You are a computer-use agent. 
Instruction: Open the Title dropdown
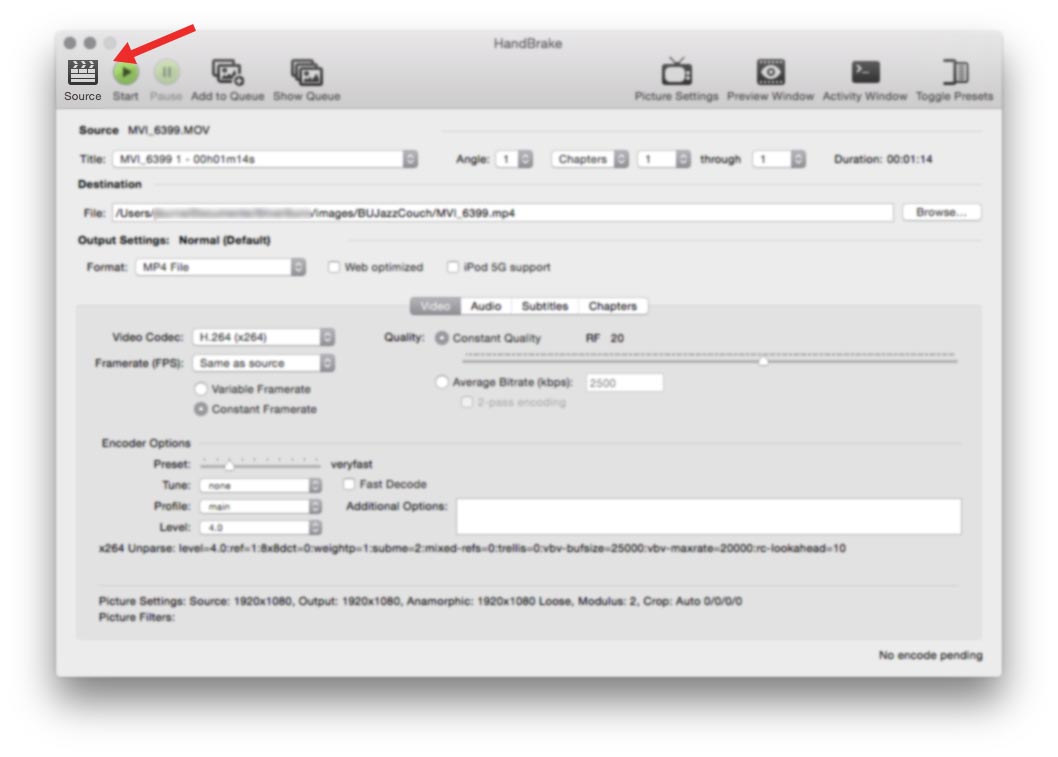coord(265,159)
